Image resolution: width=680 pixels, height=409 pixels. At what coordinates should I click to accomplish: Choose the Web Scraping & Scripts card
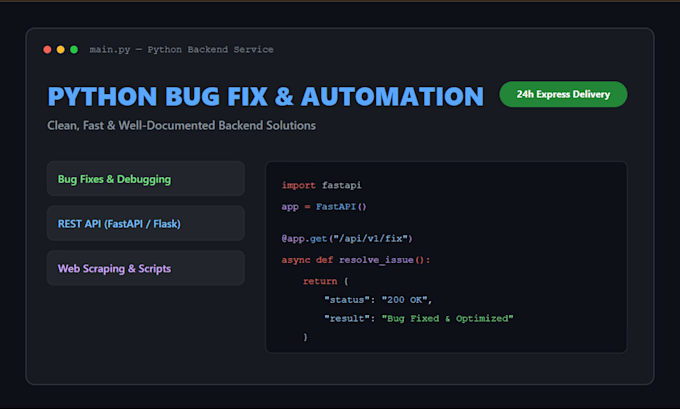click(146, 268)
